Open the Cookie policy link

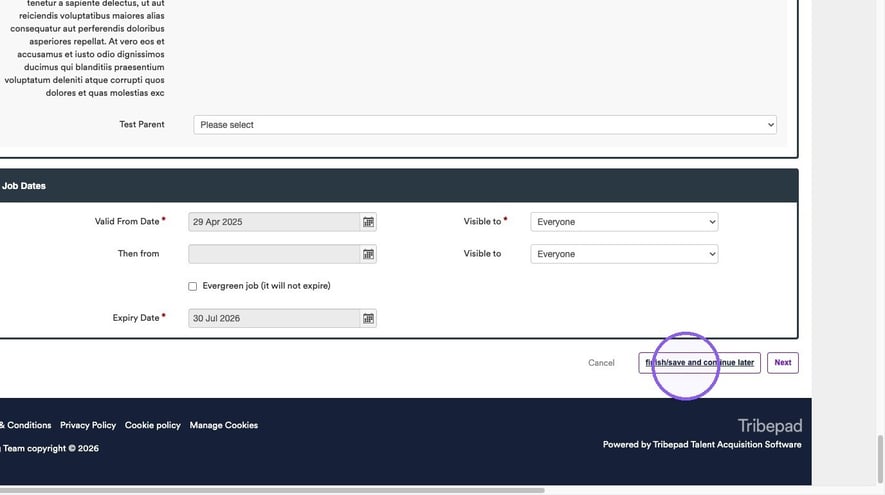152,425
